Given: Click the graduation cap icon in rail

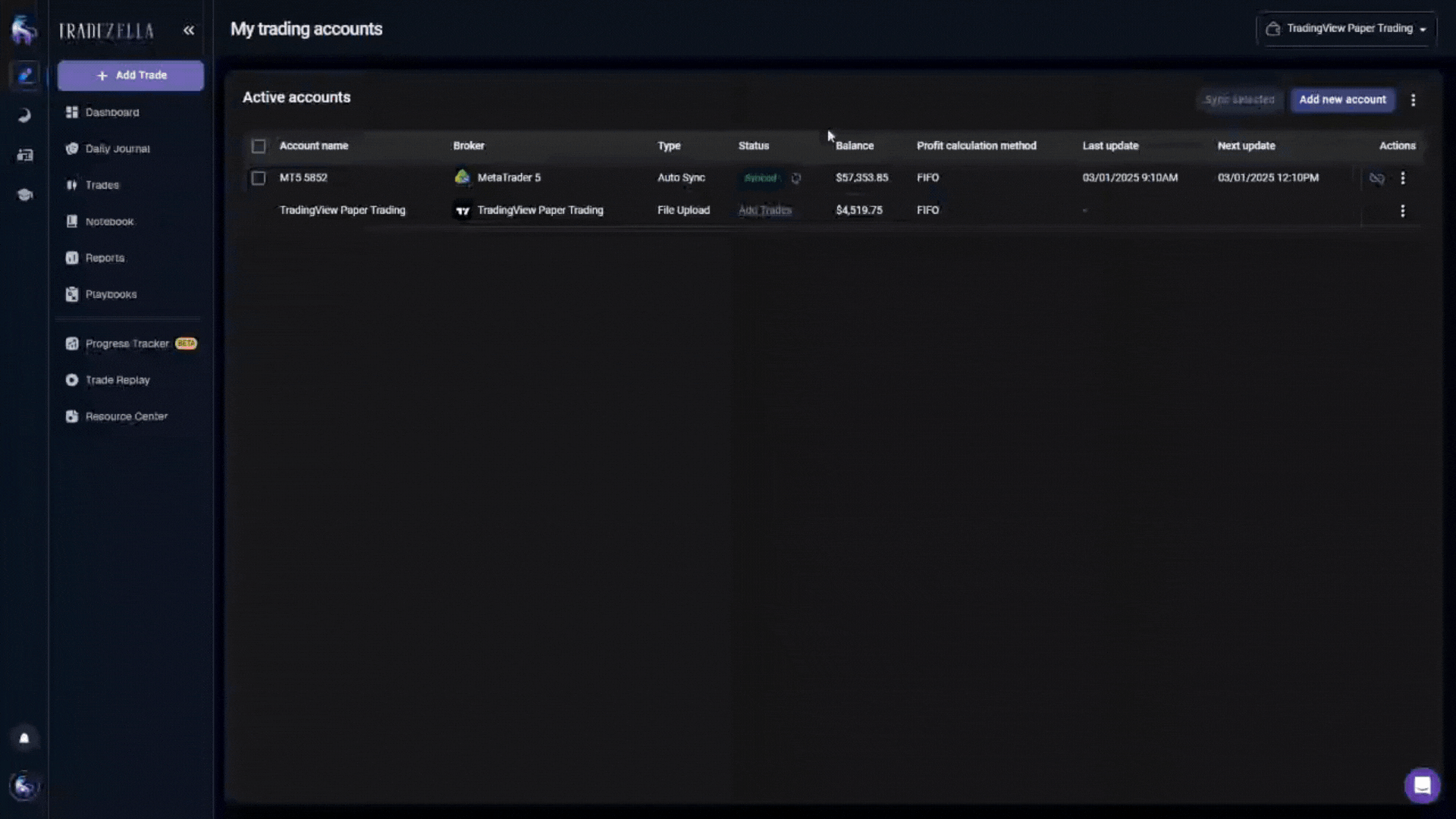Looking at the screenshot, I should [24, 195].
